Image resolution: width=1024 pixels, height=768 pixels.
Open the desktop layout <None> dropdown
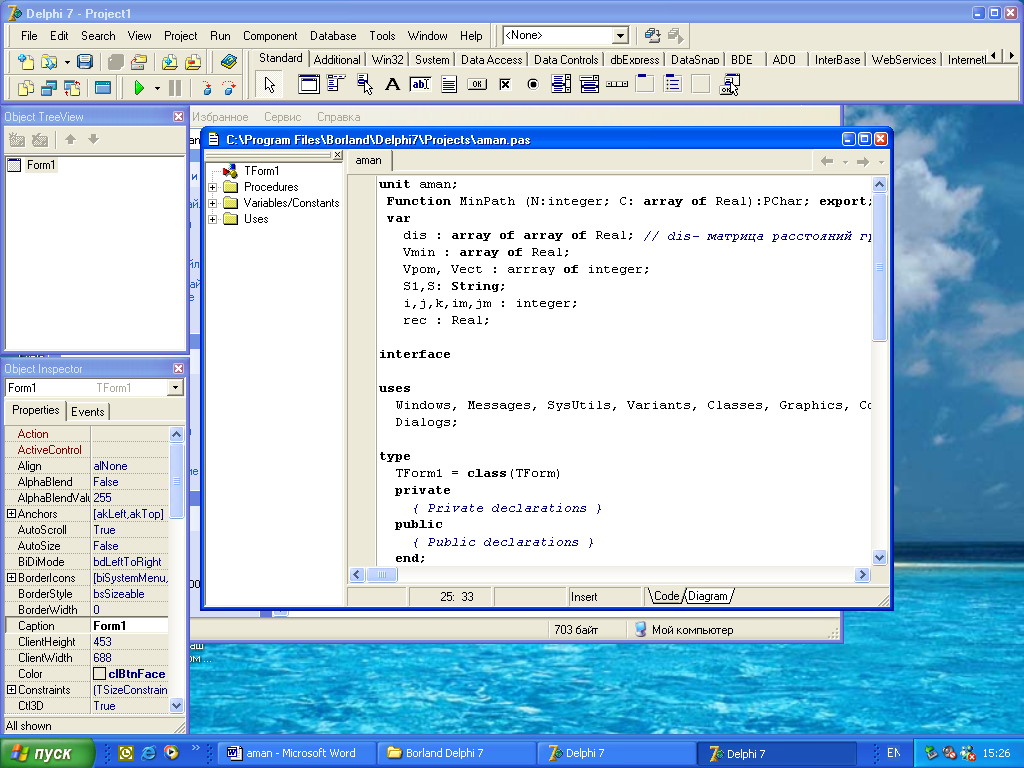[620, 36]
